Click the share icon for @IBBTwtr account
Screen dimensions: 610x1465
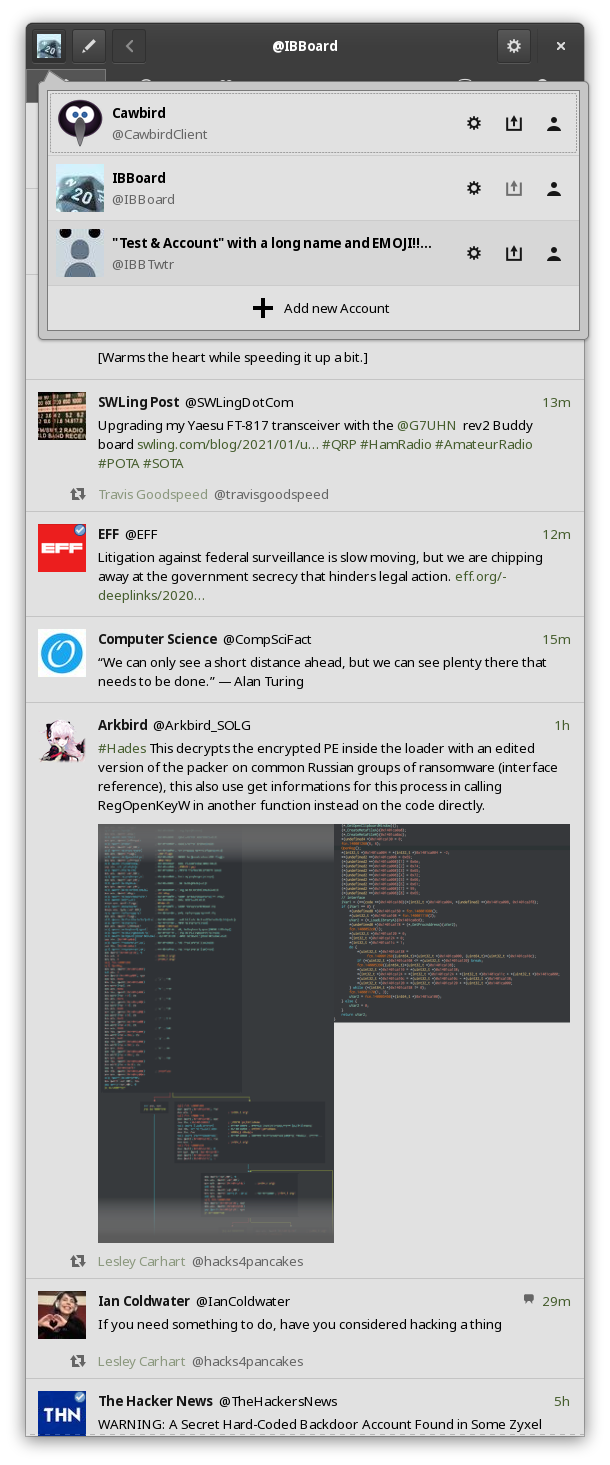[514, 254]
